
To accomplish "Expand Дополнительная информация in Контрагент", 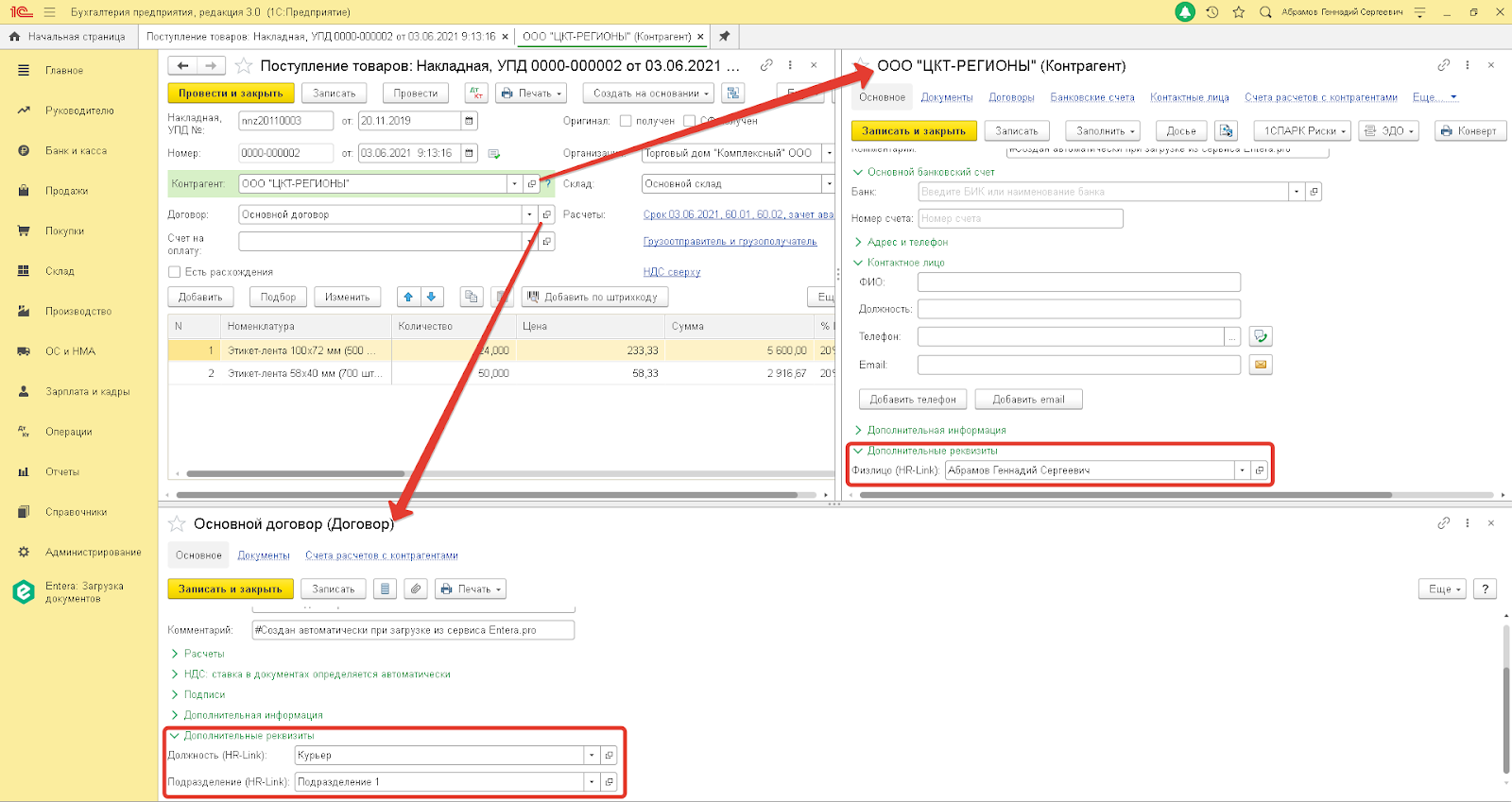I will 858,430.
